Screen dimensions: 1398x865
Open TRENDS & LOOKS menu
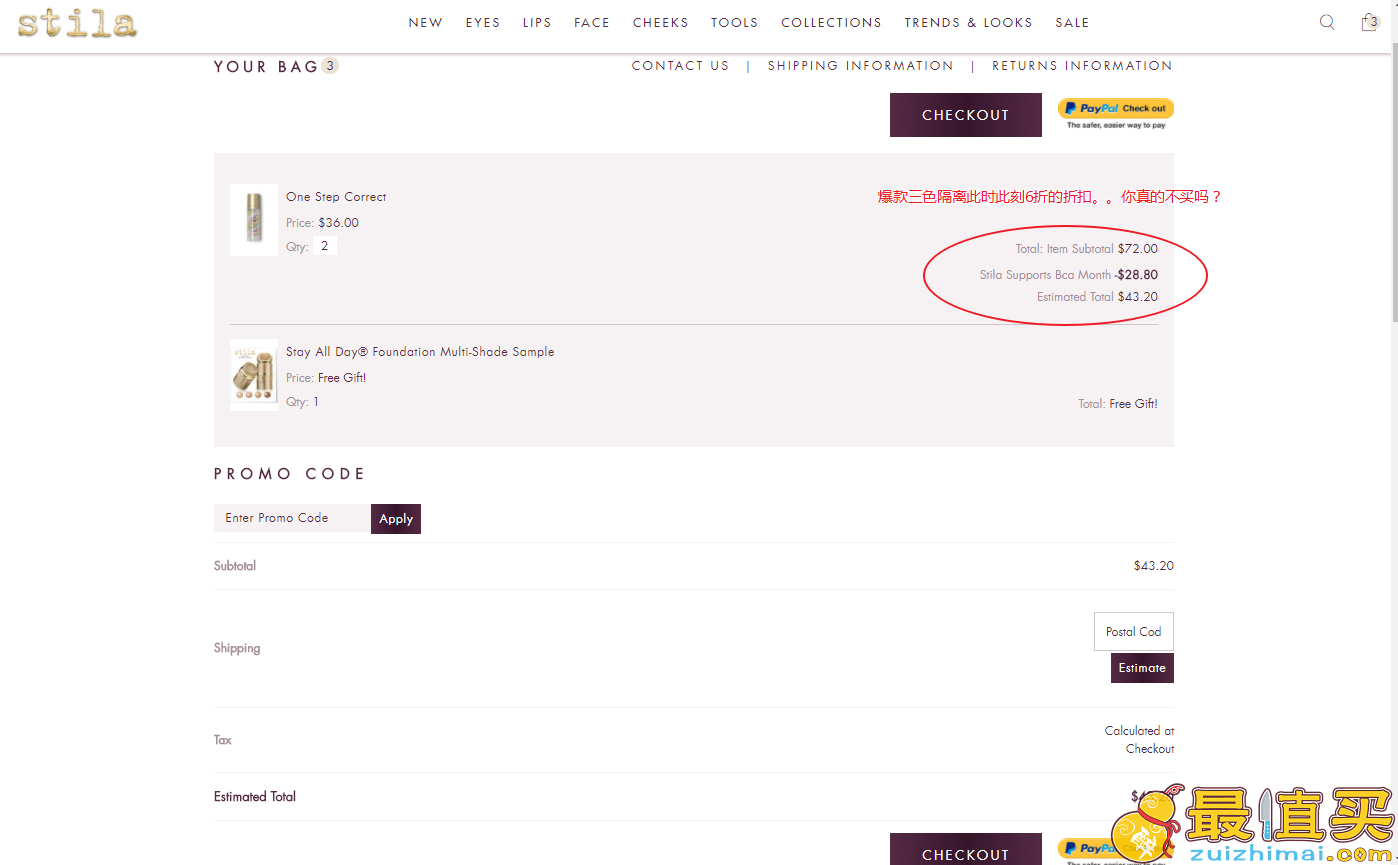click(x=968, y=22)
